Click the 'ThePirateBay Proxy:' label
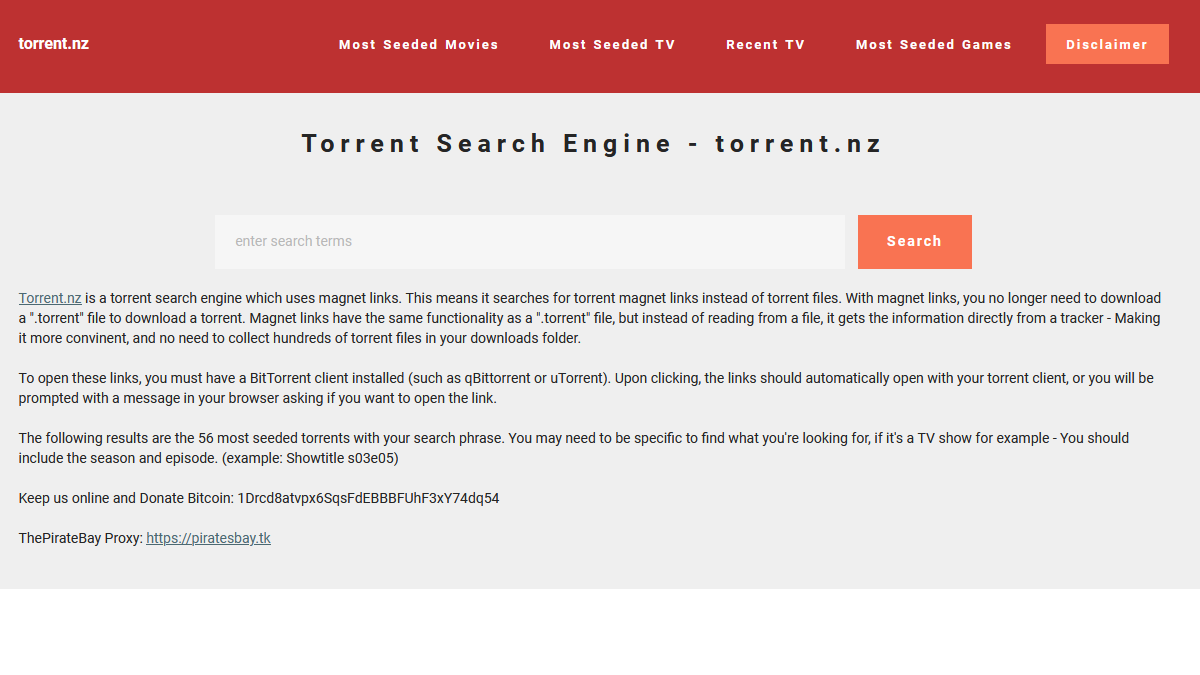Screen dimensions: 1200x675 coord(81,538)
